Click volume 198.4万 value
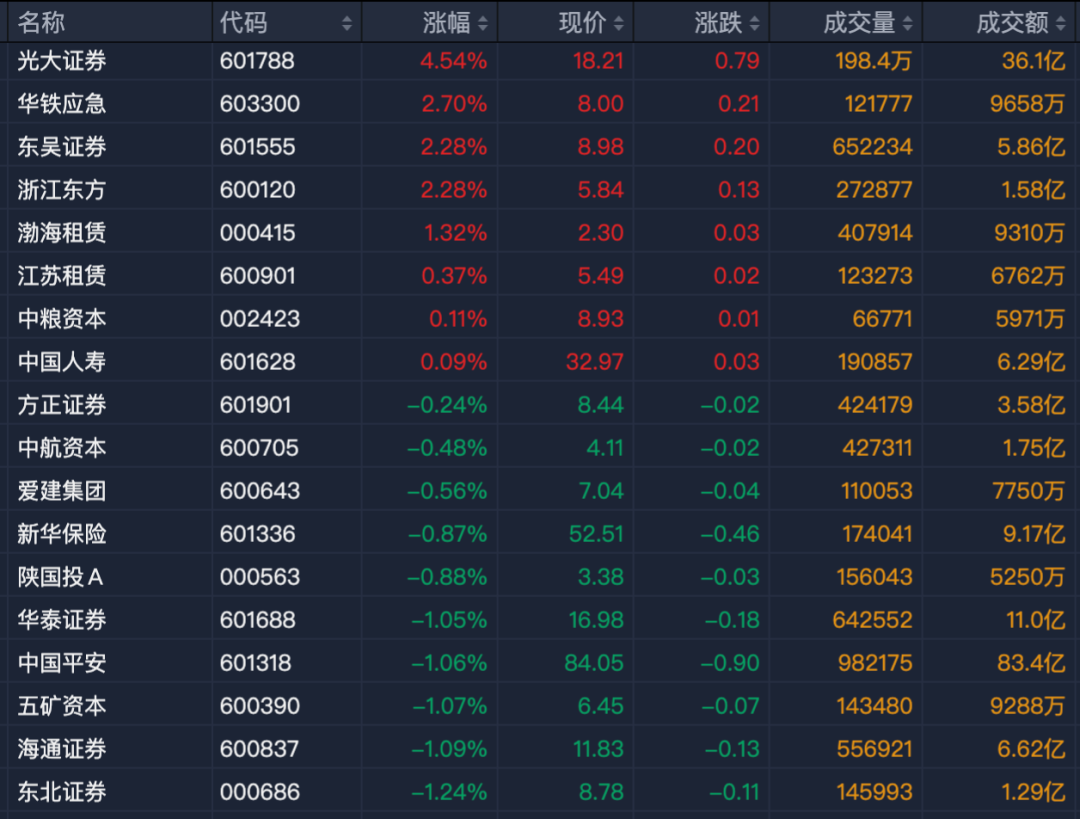 pyautogui.click(x=874, y=61)
